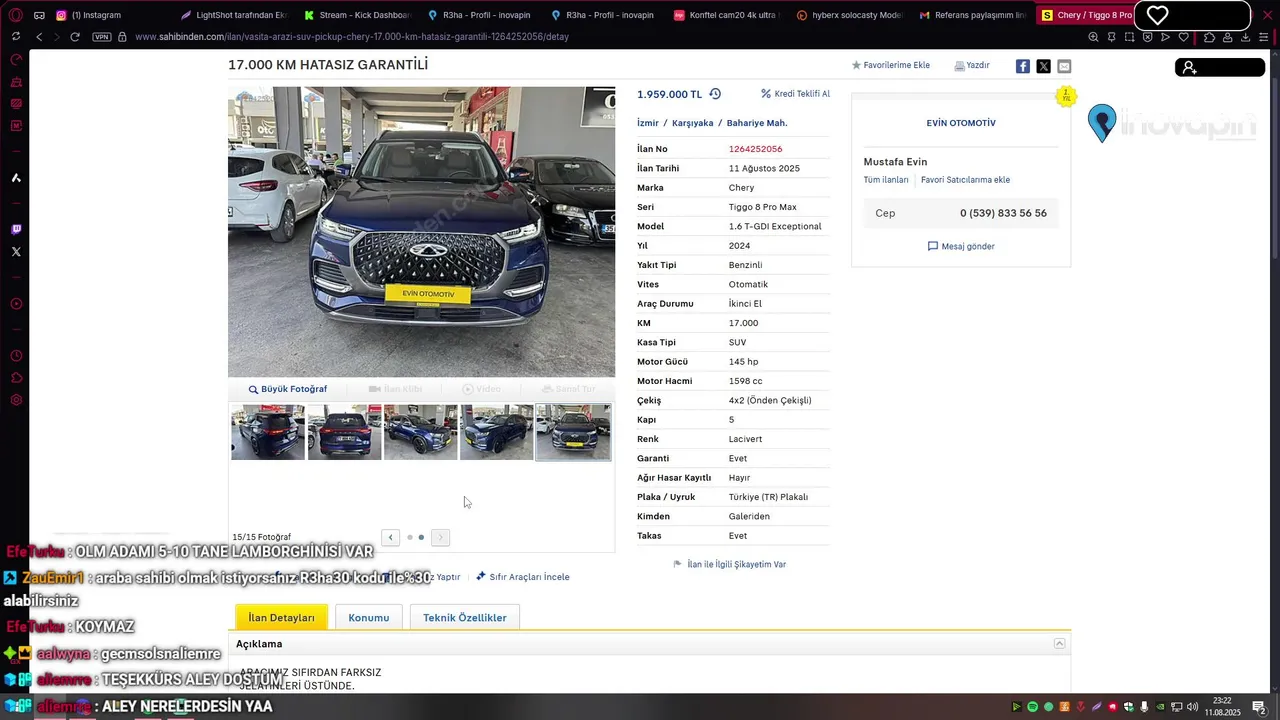Open the İzmir location breadcrumb
This screenshot has height=720, width=1280.
pyautogui.click(x=647, y=123)
